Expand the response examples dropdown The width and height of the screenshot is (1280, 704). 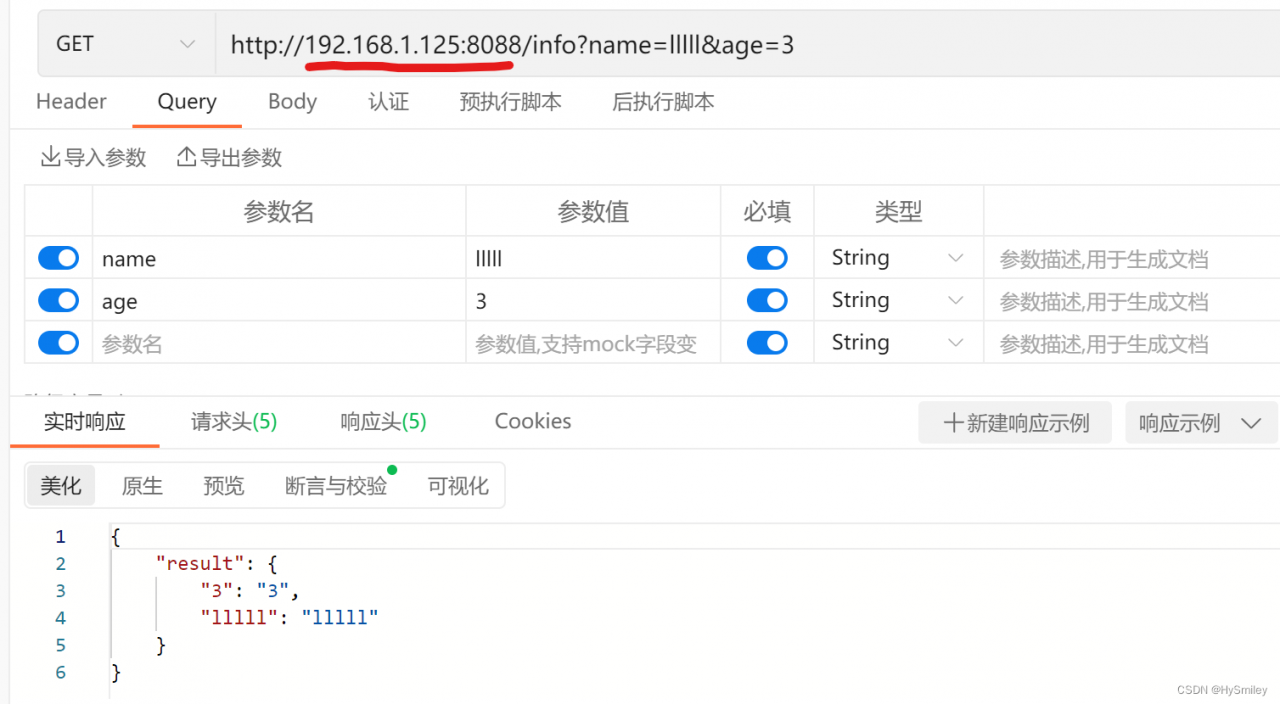point(1201,423)
